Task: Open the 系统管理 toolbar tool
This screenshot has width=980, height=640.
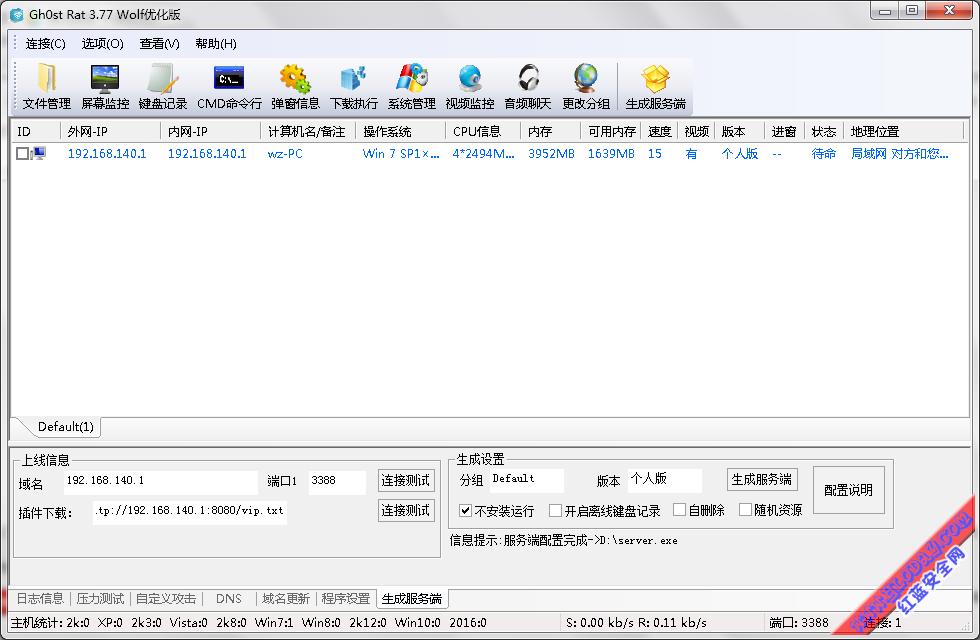Action: click(411, 86)
